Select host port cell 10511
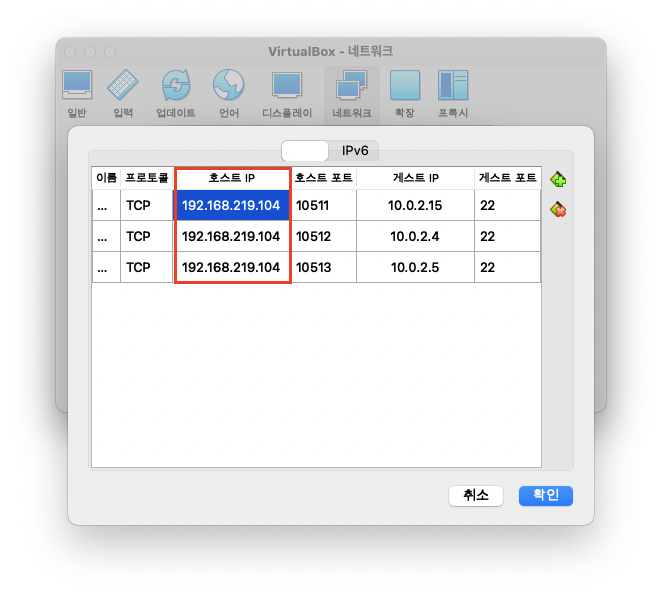662x599 pixels. click(x=323, y=205)
